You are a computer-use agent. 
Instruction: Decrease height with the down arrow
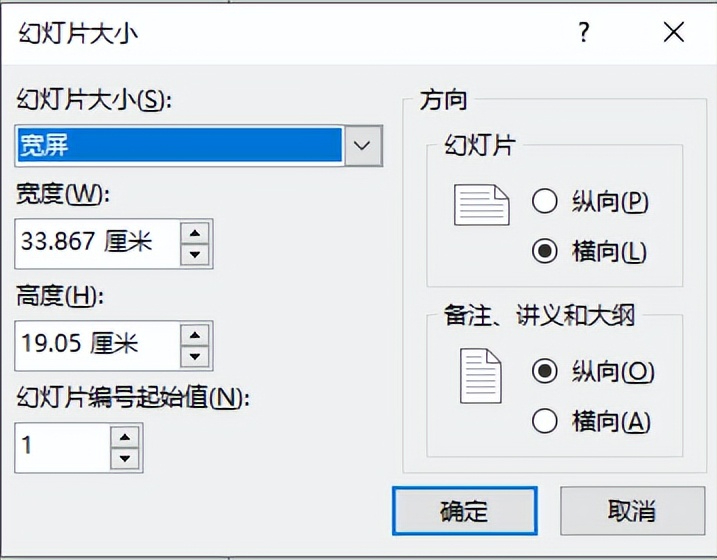[195, 357]
